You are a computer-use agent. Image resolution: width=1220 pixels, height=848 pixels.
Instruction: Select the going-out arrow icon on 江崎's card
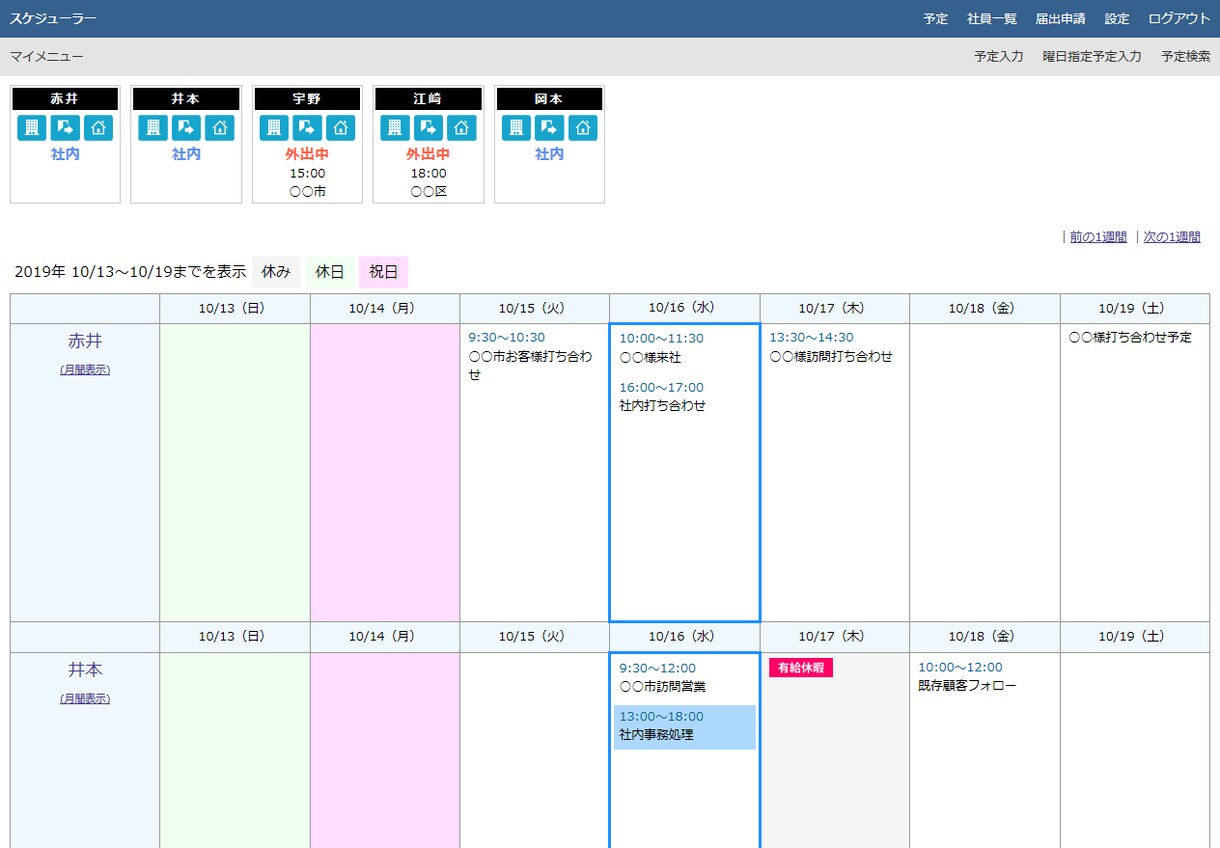[x=428, y=128]
